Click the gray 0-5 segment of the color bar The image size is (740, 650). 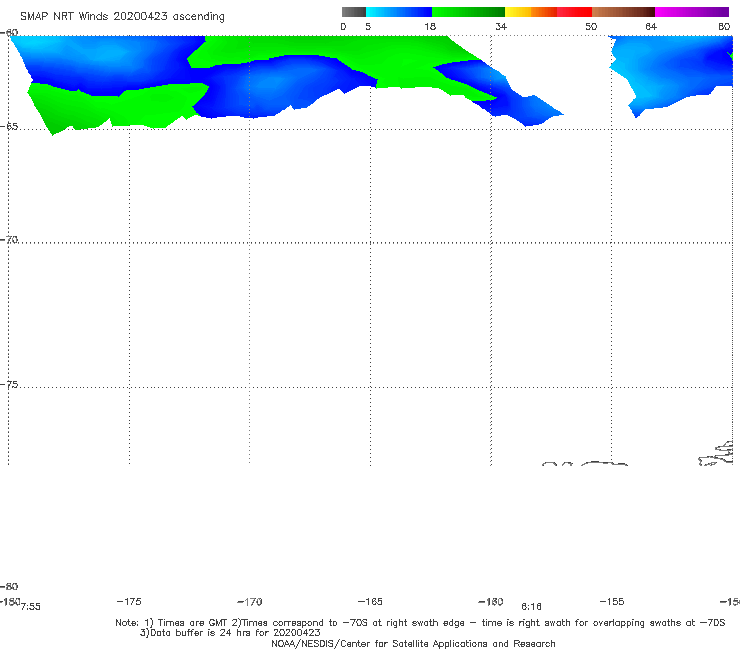(x=353, y=12)
